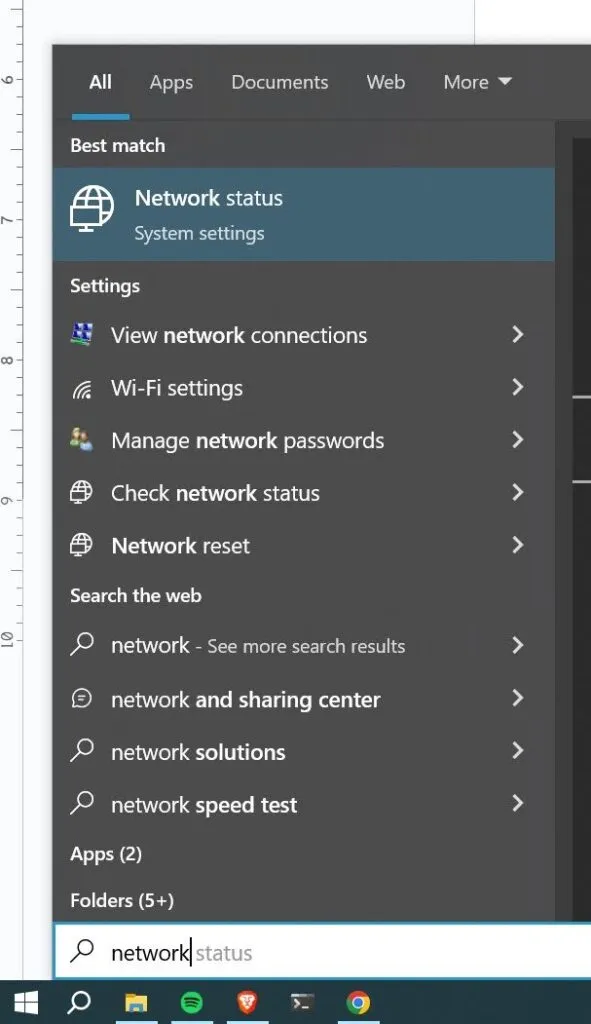Open the command prompt from the taskbar

click(301, 1001)
